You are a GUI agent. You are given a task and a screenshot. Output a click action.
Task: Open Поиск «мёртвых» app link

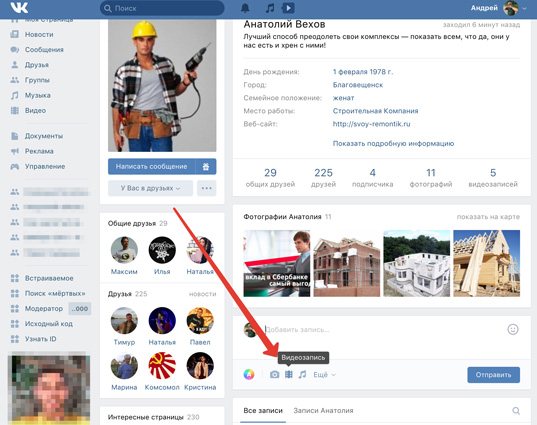pyautogui.click(x=55, y=293)
